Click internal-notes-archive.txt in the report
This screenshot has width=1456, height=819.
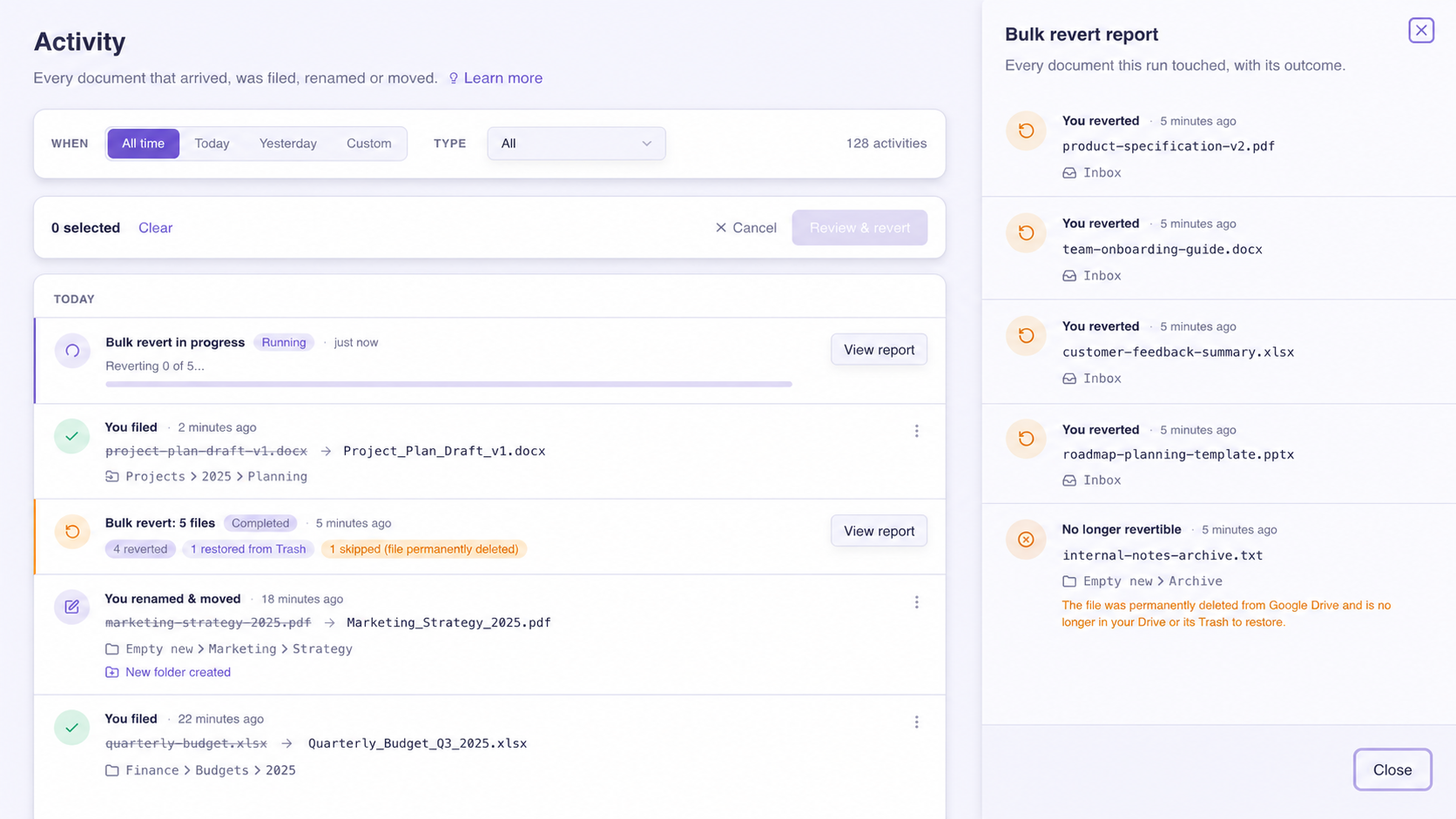(x=1163, y=555)
